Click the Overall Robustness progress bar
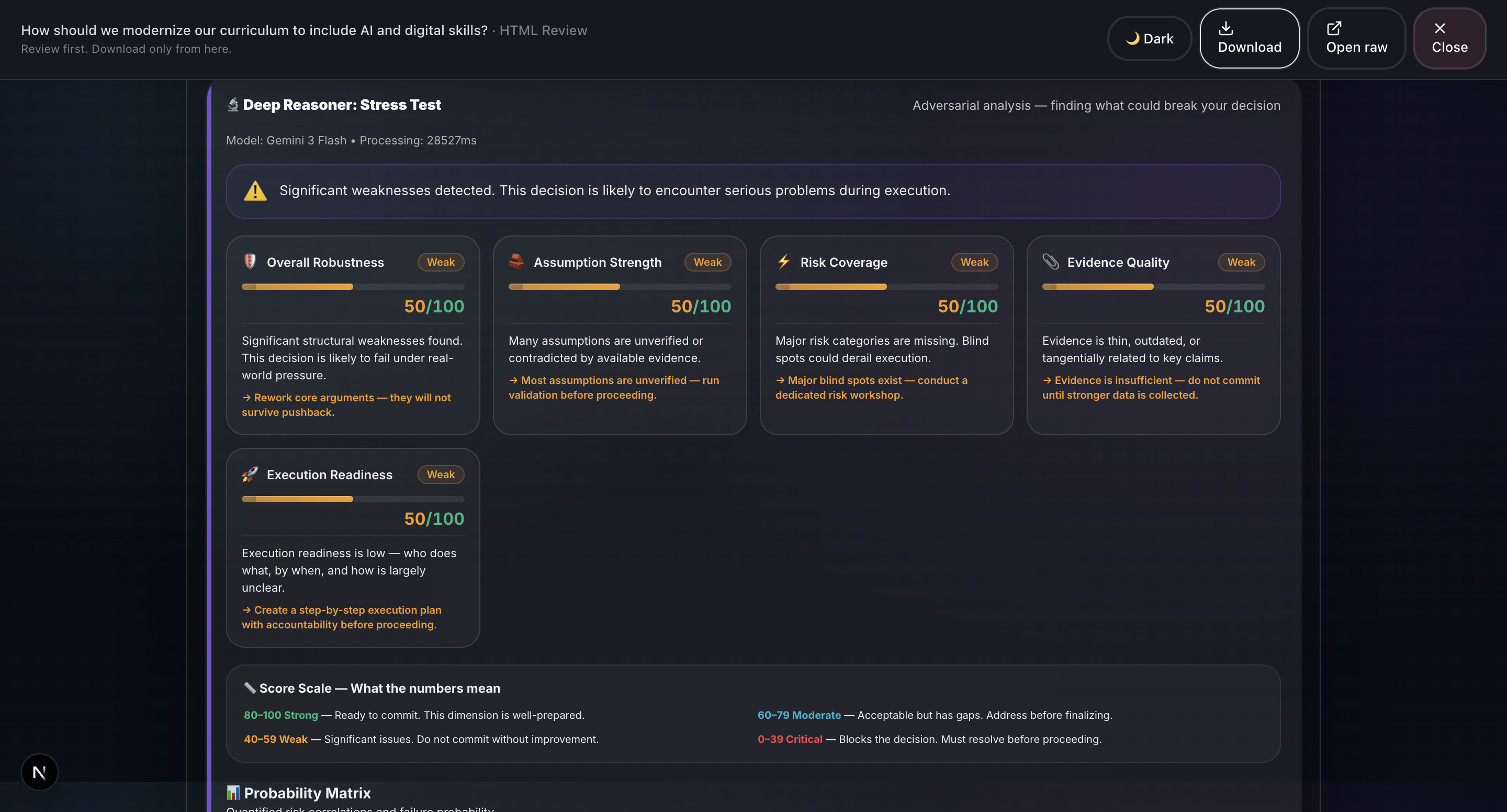This screenshot has height=812, width=1507. pyautogui.click(x=353, y=287)
